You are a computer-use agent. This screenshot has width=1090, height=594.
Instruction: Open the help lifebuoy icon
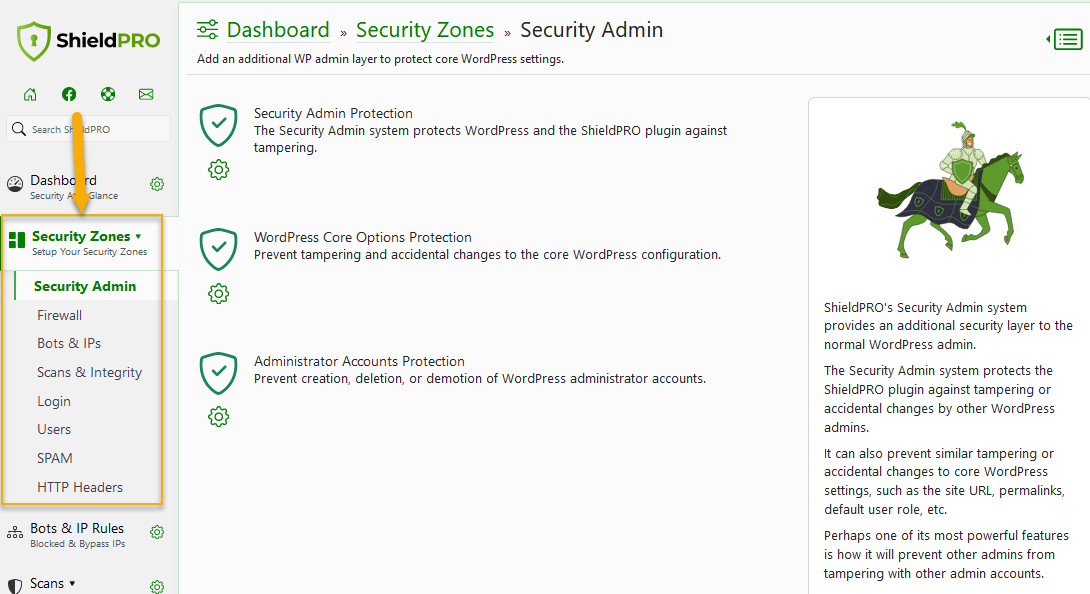(x=108, y=95)
